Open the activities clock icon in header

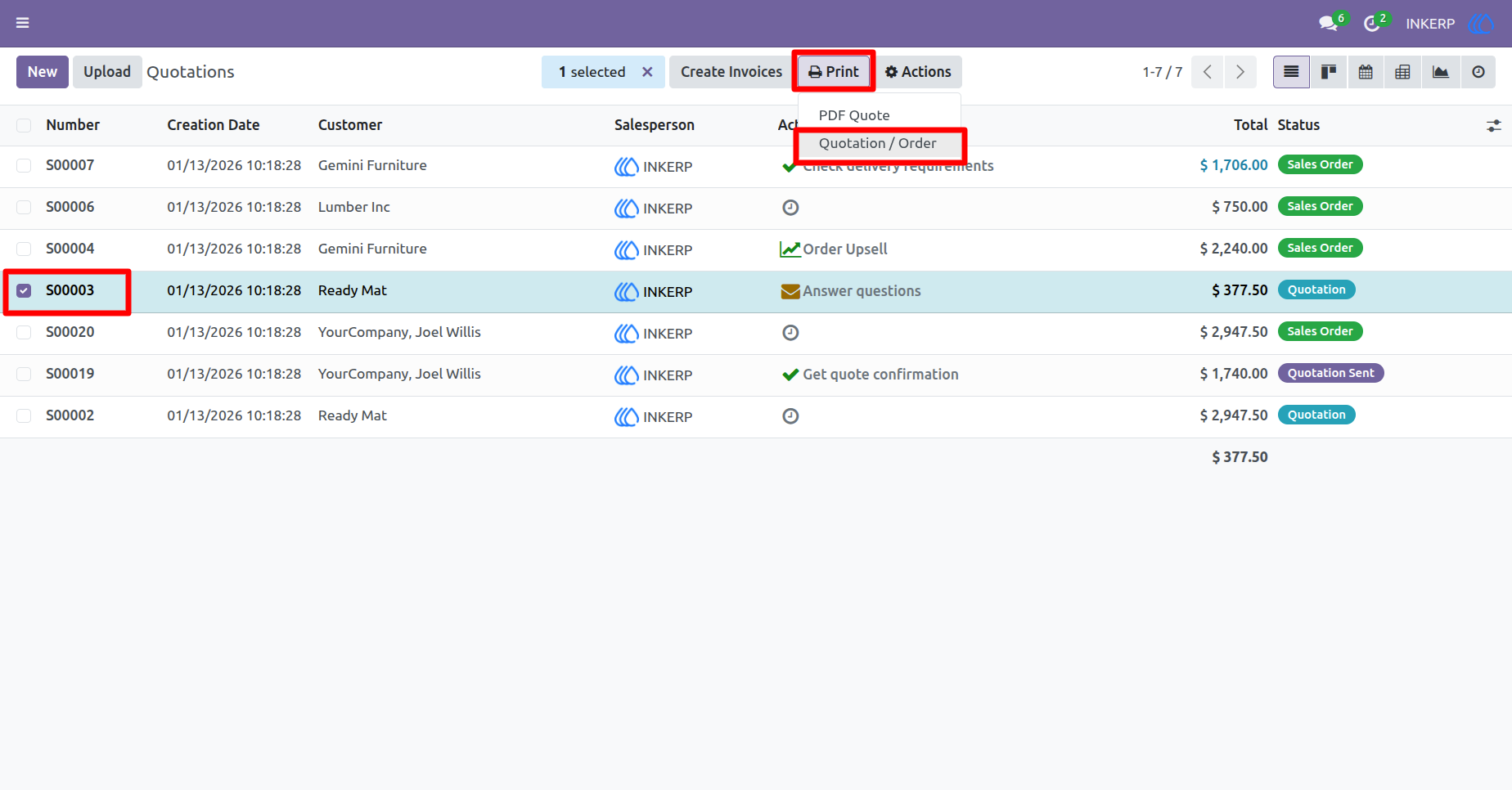1372,24
